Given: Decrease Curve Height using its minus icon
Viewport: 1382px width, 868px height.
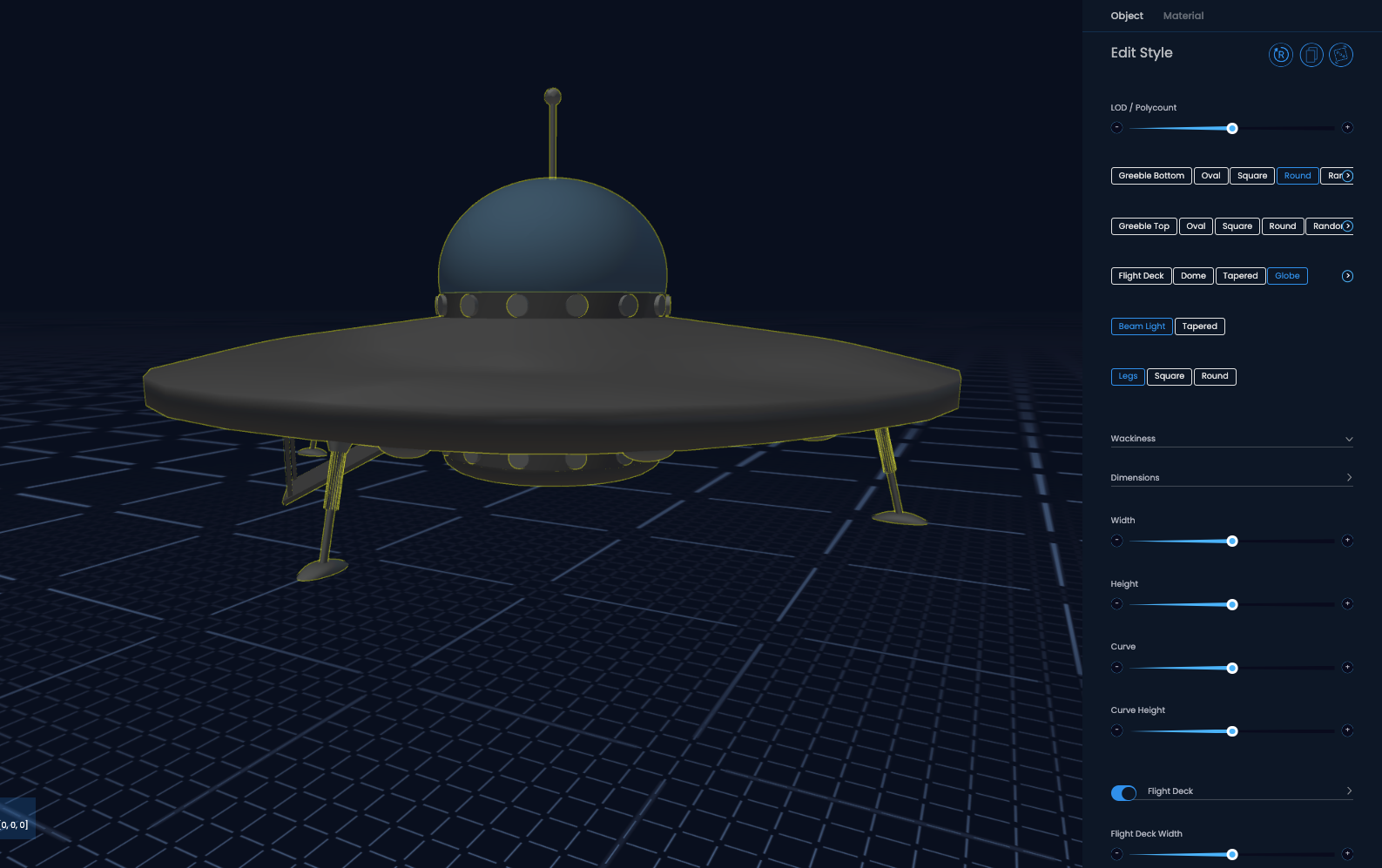Looking at the screenshot, I should coord(1117,731).
